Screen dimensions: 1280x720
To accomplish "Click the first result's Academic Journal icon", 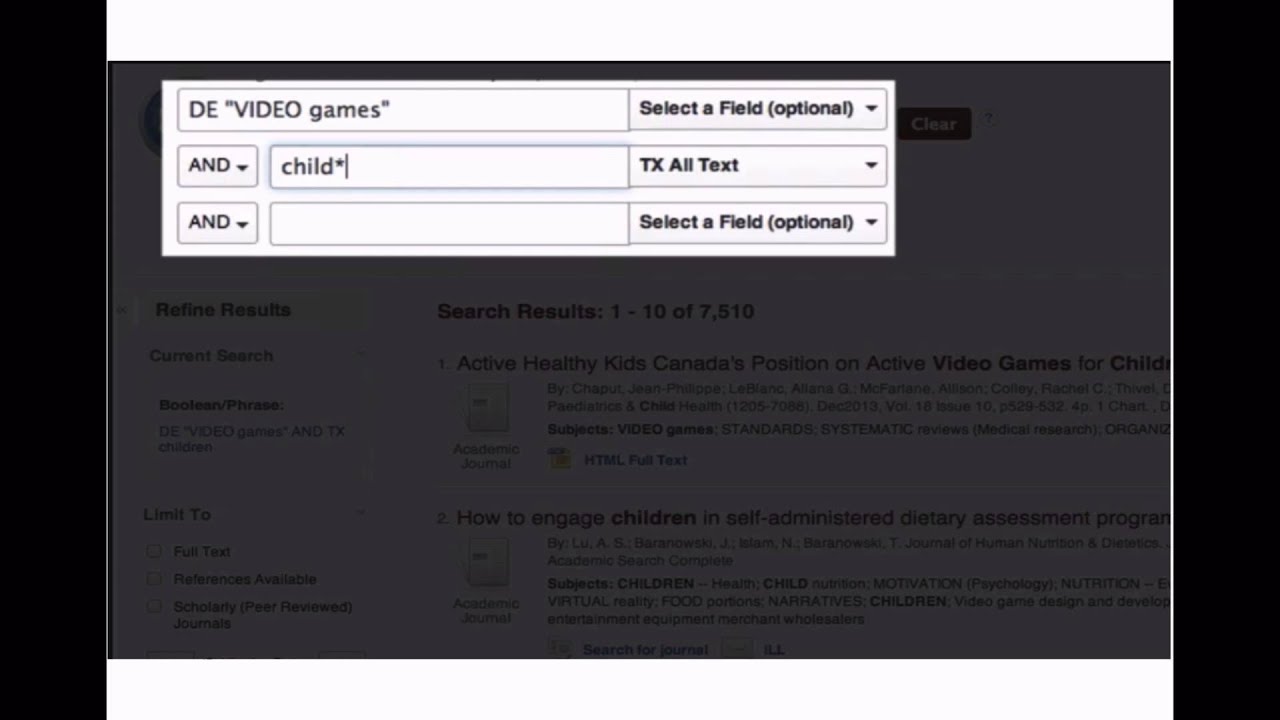I will tap(485, 410).
